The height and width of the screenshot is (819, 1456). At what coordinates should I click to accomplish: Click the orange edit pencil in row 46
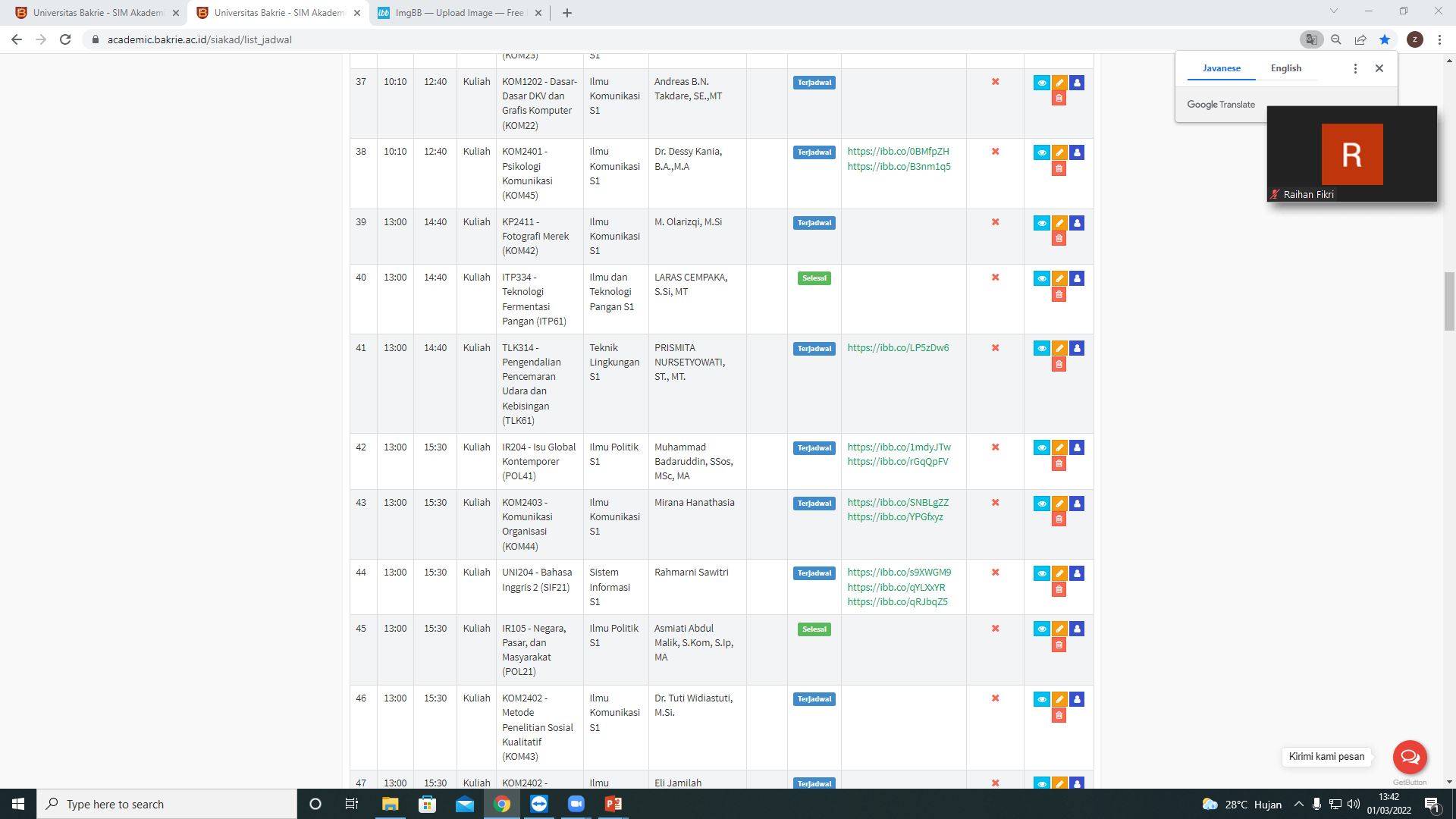[x=1059, y=699]
